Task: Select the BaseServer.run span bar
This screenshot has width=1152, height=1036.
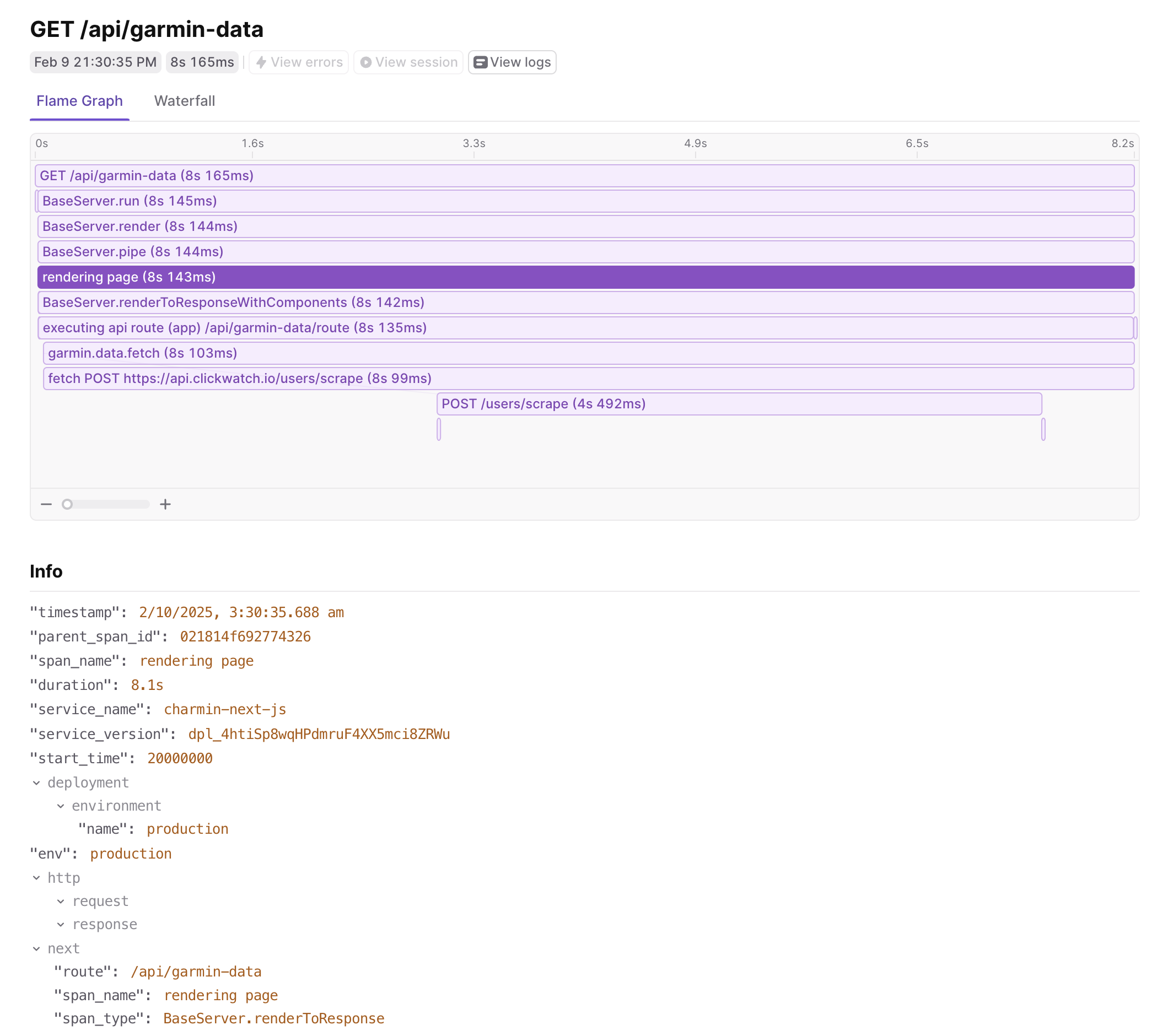Action: (x=585, y=201)
